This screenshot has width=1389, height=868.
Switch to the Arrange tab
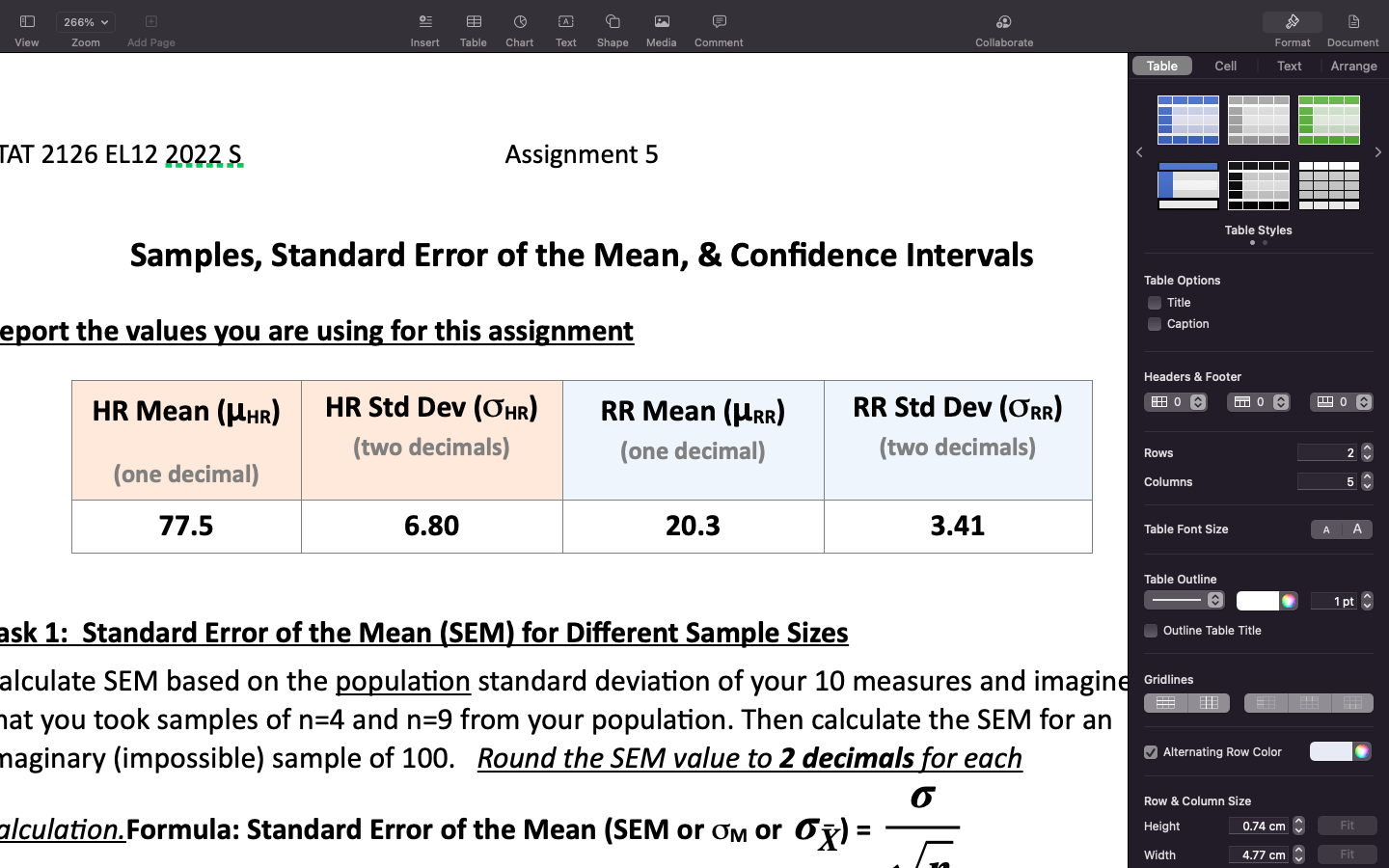[x=1353, y=66]
